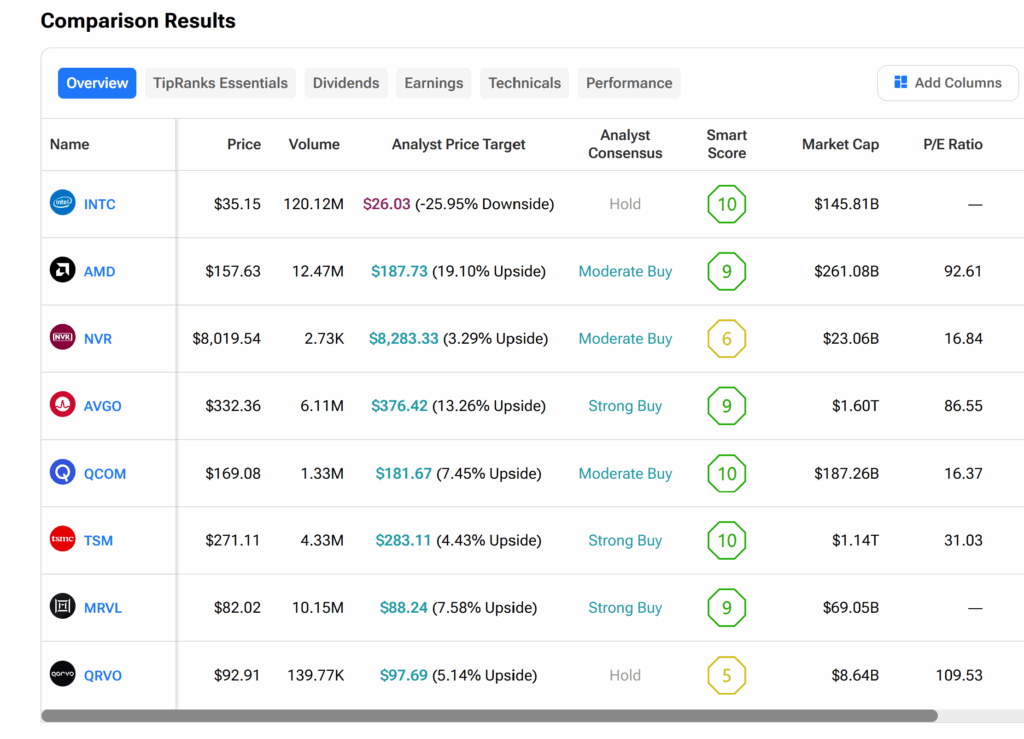Viewport: 1024px width, 739px height.
Task: Click AMD Moderate Buy consensus
Action: (x=625, y=272)
